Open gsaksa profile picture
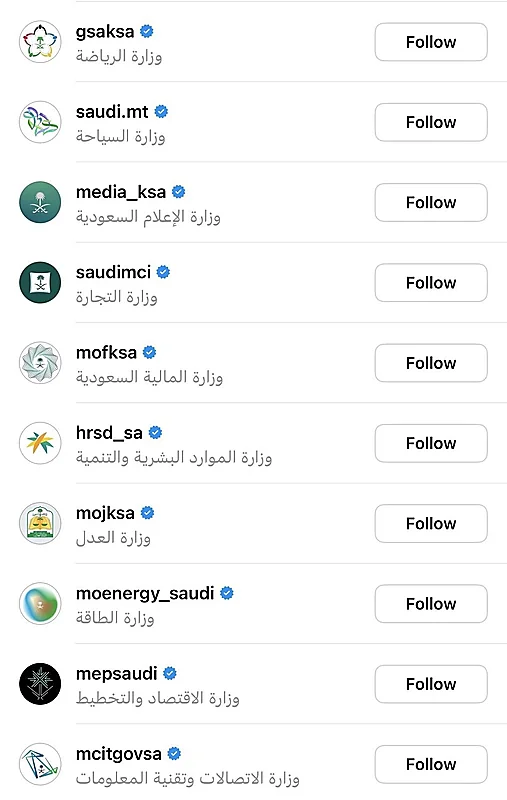This screenshot has width=507, height=800. 40,42
